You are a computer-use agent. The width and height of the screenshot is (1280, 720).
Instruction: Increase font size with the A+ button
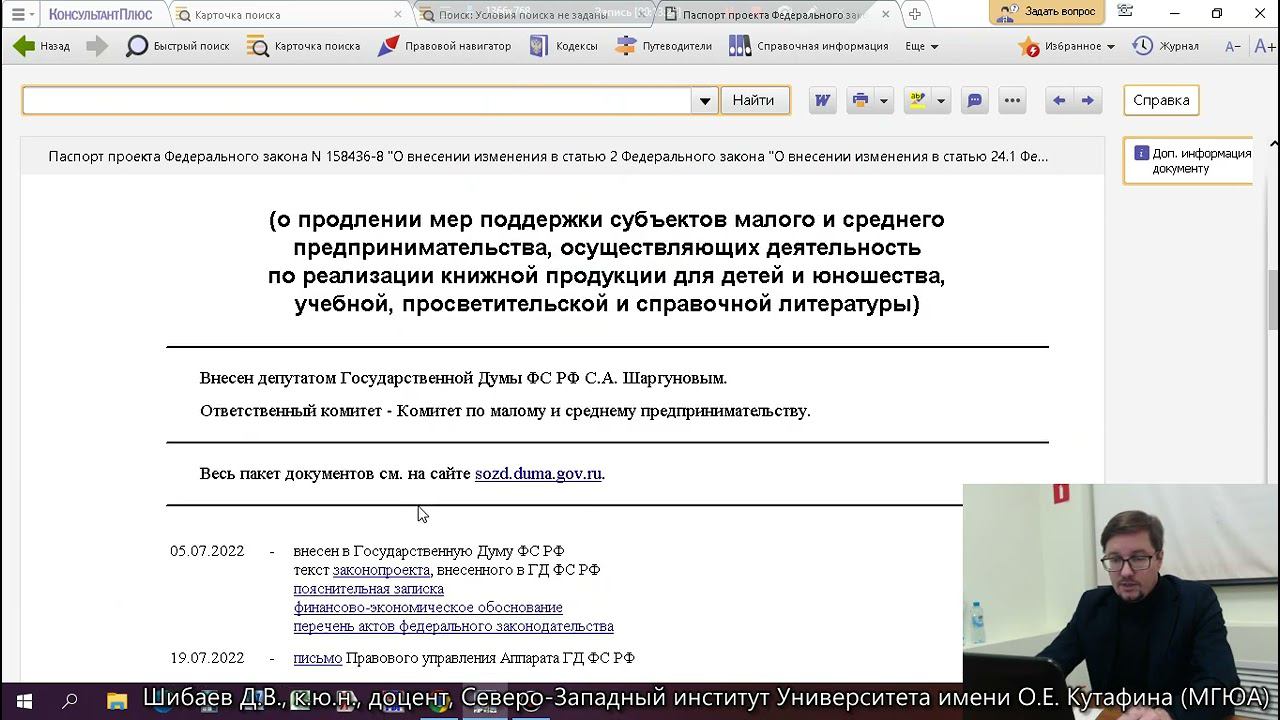tap(1264, 46)
